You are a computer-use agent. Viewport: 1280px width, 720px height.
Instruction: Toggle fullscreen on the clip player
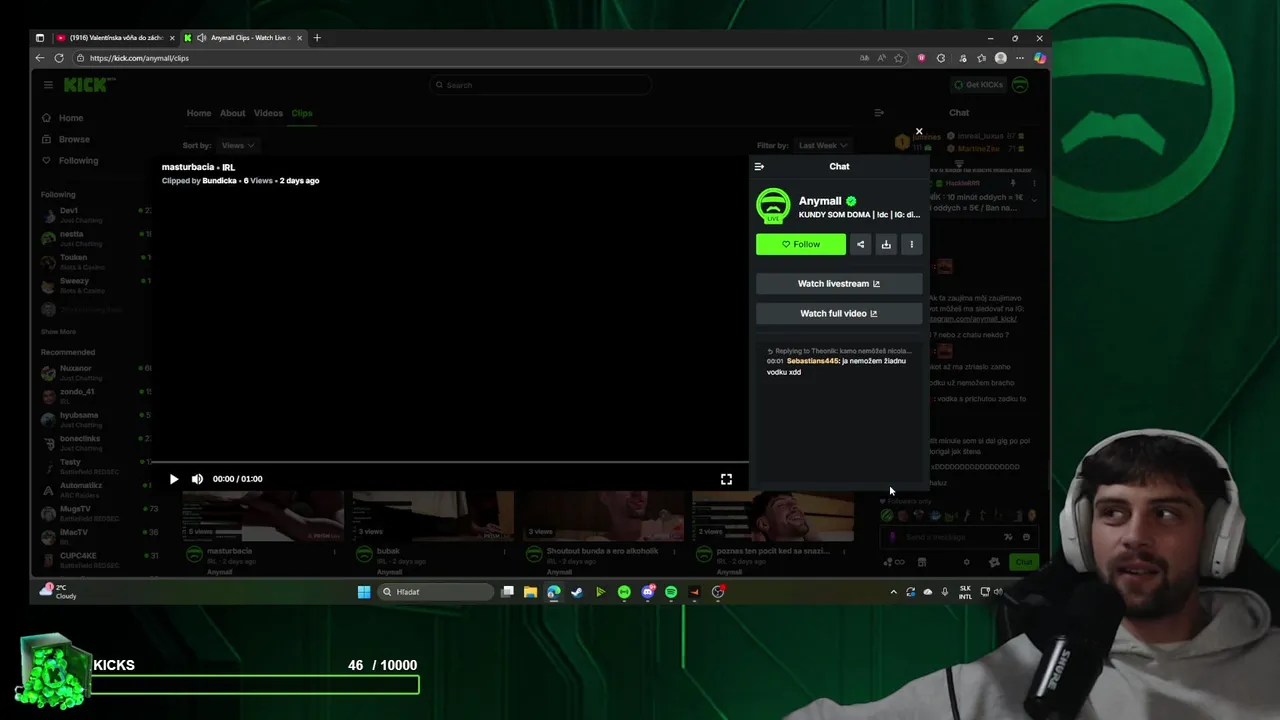pos(726,479)
